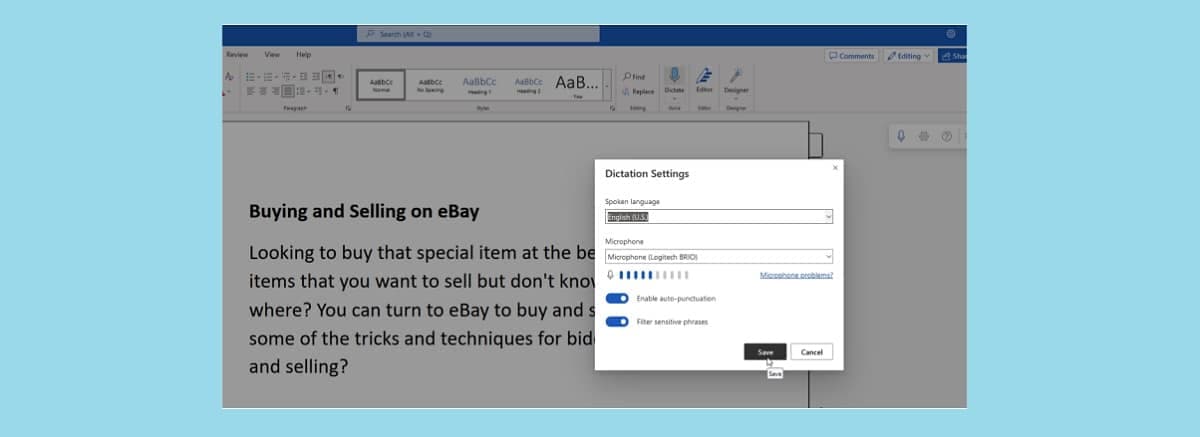
Task: Open the Editor tool in ribbon
Action: click(x=704, y=76)
